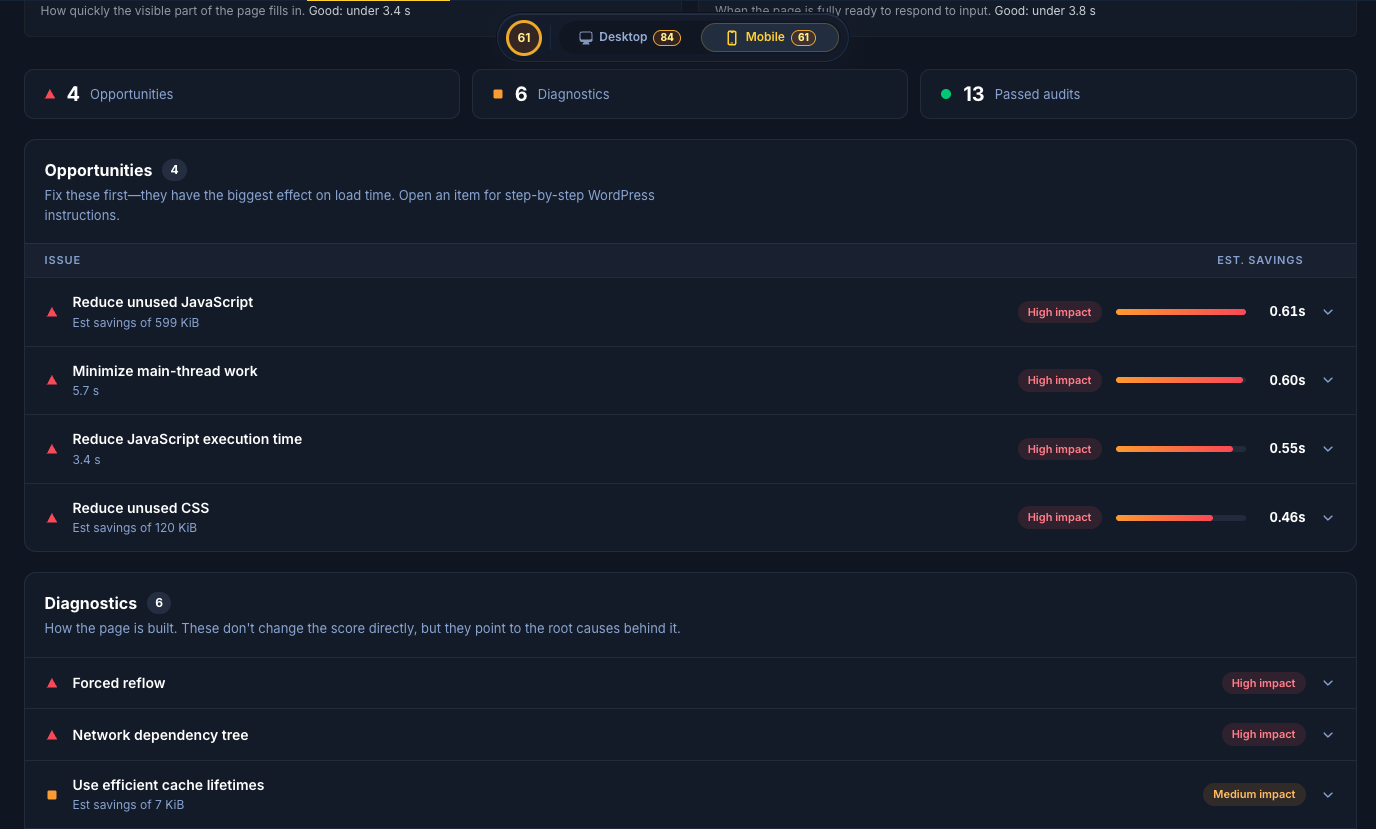Screen dimensions: 1376x829
Task: Click the 0.55s savings value
Action: click(x=1287, y=449)
